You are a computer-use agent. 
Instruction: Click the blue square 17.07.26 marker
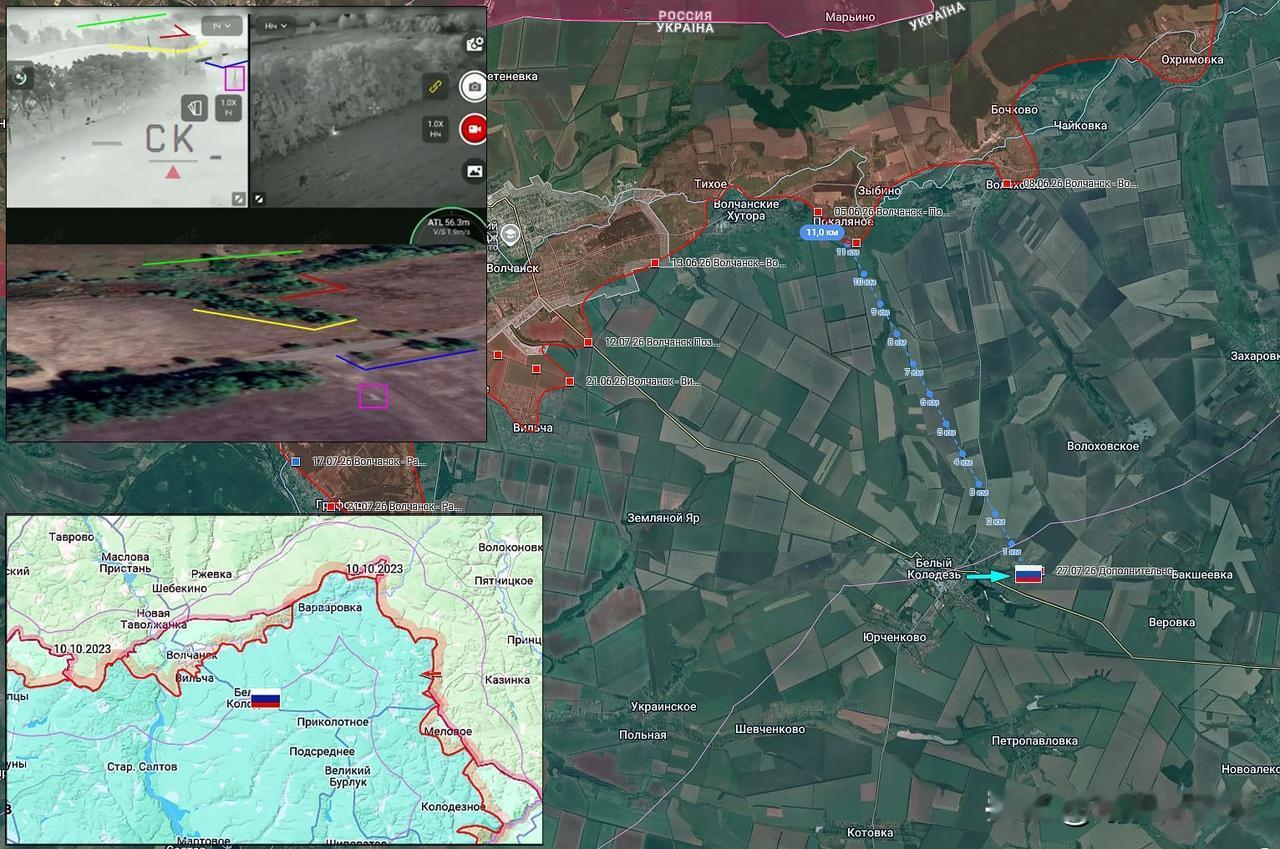point(296,462)
